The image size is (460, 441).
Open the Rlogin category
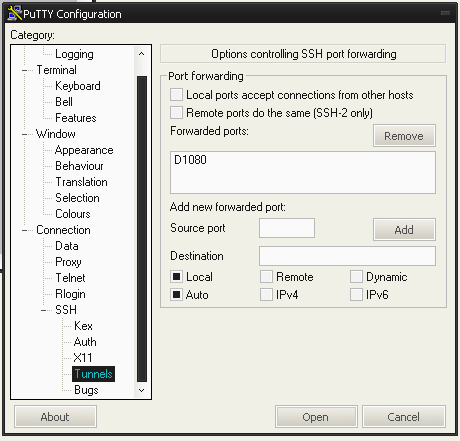coord(70,294)
